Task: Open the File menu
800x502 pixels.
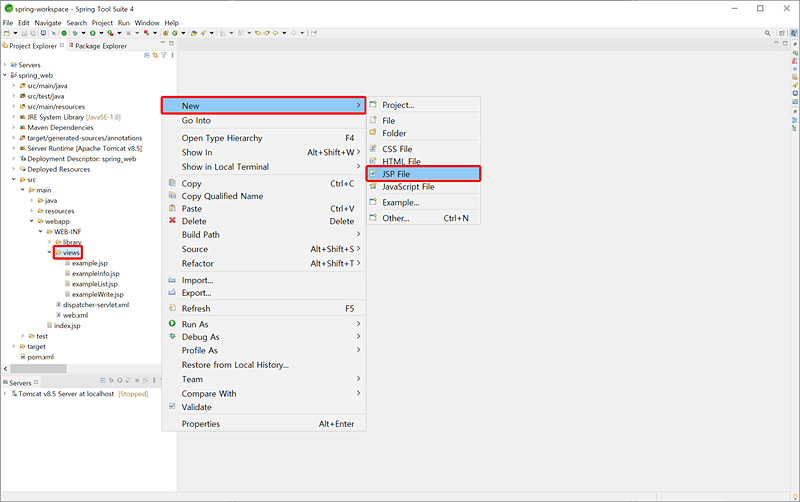Action: click(8, 23)
